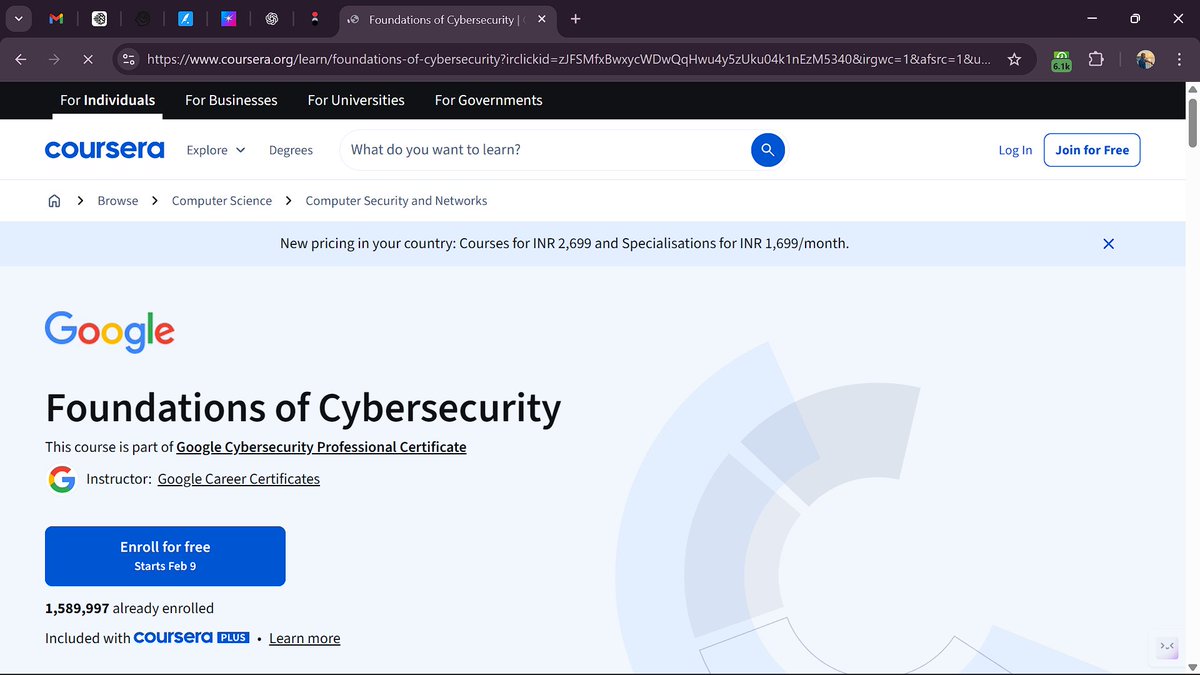
Task: Open the tab search dropdown arrow
Action: 18,19
